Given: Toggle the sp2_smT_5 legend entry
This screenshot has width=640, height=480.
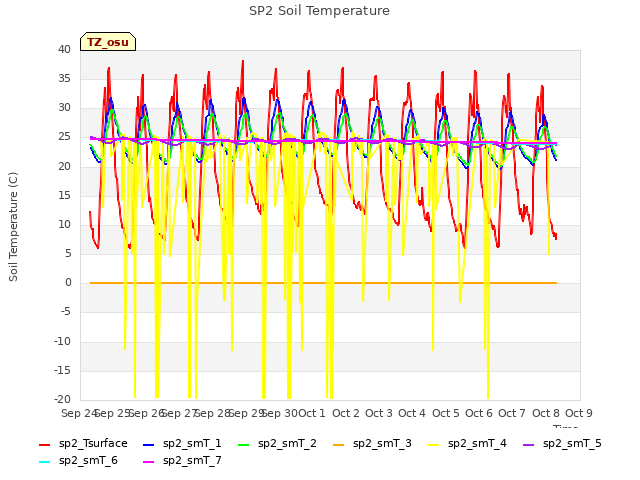Looking at the screenshot, I should (562, 444).
